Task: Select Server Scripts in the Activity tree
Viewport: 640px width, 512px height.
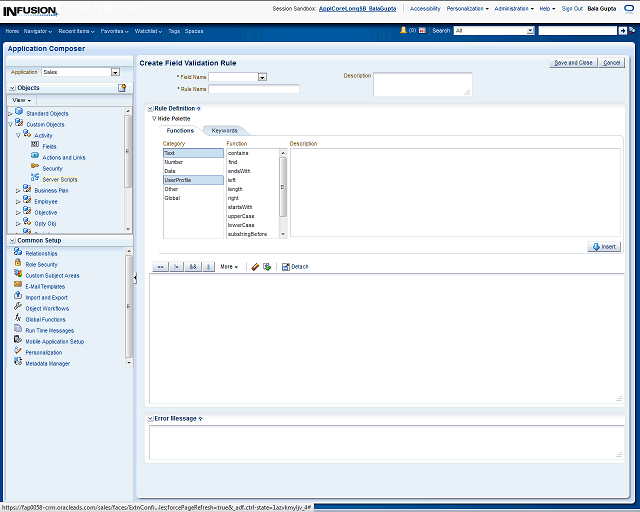Action: [59, 179]
